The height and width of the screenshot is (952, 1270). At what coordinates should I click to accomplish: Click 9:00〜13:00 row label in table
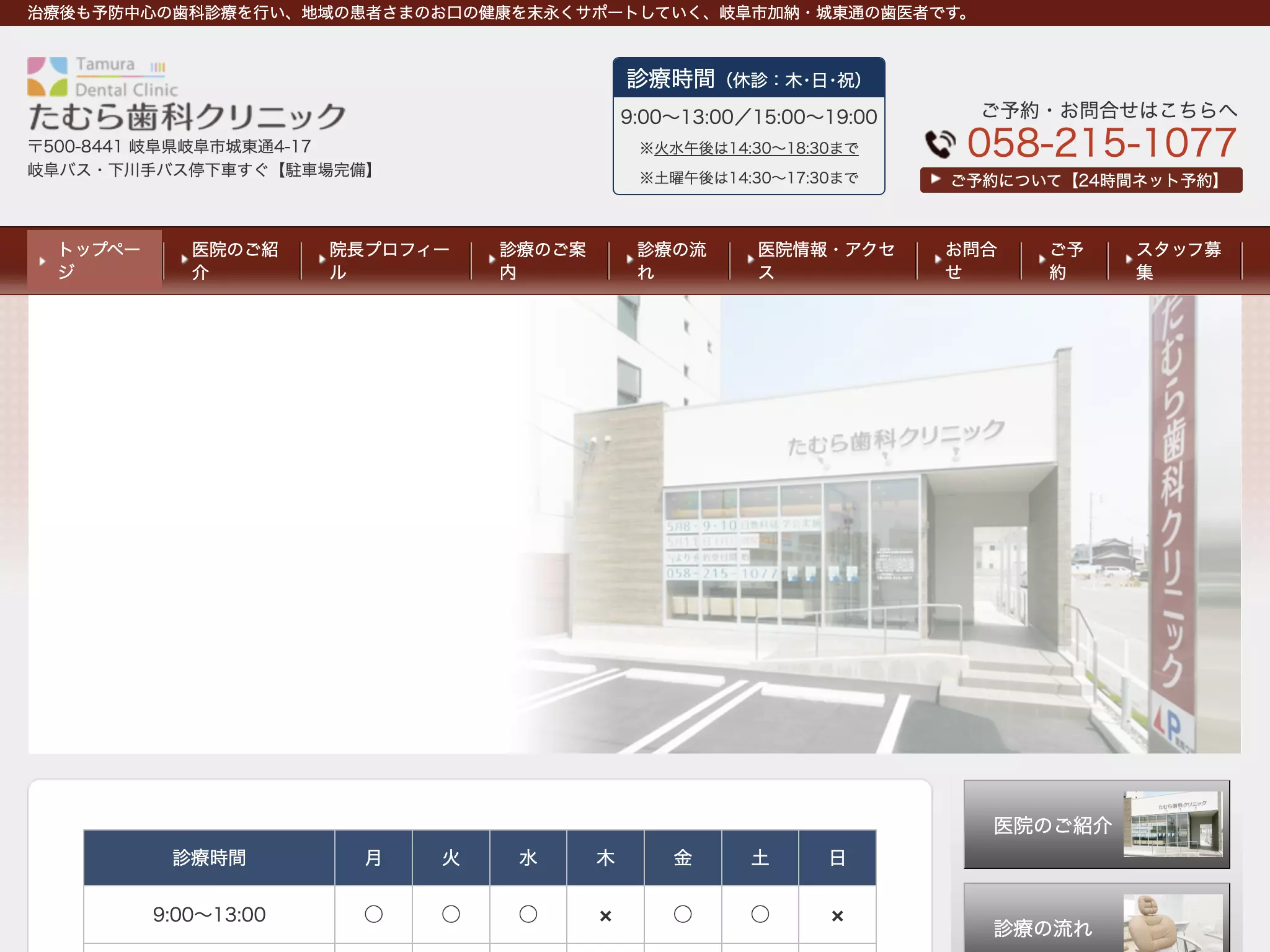[x=209, y=914]
